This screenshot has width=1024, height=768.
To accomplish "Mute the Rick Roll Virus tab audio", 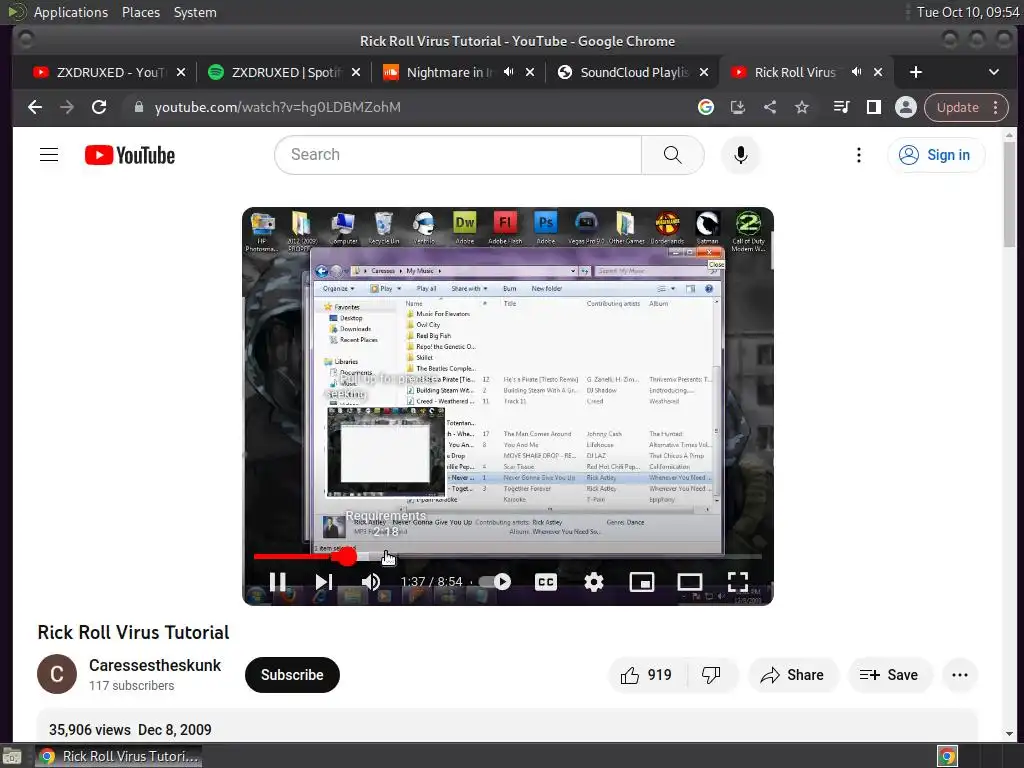I will click(856, 72).
